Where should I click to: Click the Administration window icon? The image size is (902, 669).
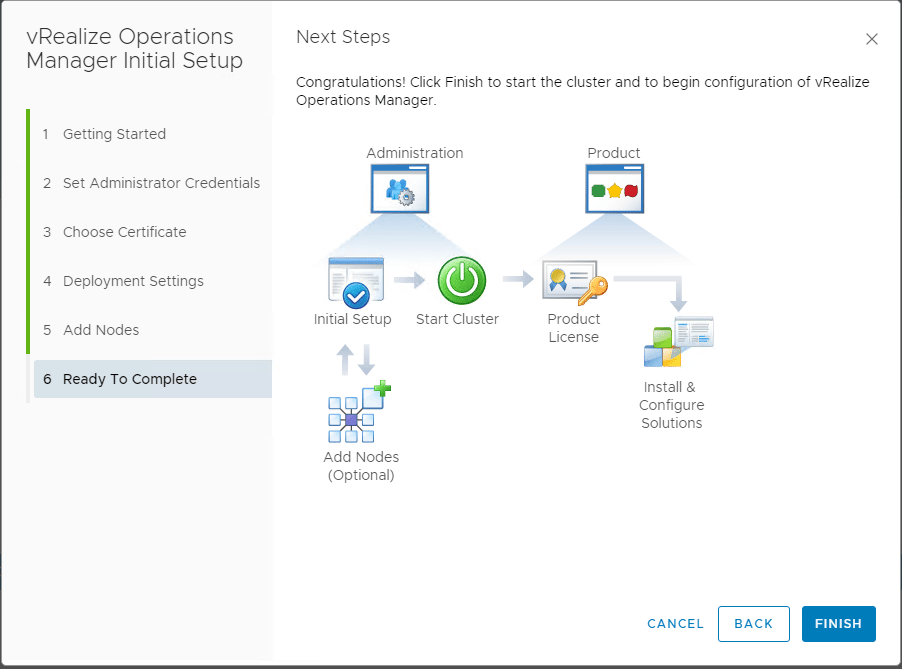point(400,189)
